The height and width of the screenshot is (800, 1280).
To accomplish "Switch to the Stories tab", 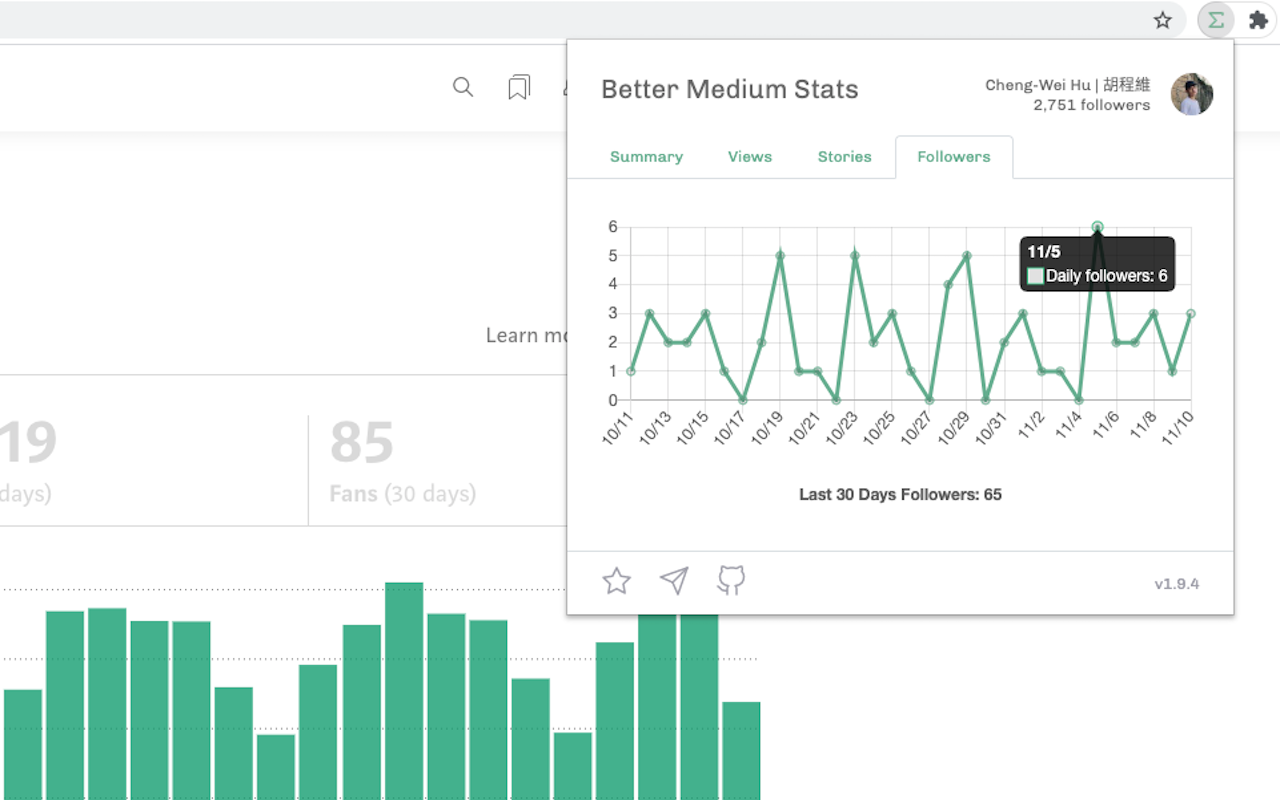I will click(845, 157).
